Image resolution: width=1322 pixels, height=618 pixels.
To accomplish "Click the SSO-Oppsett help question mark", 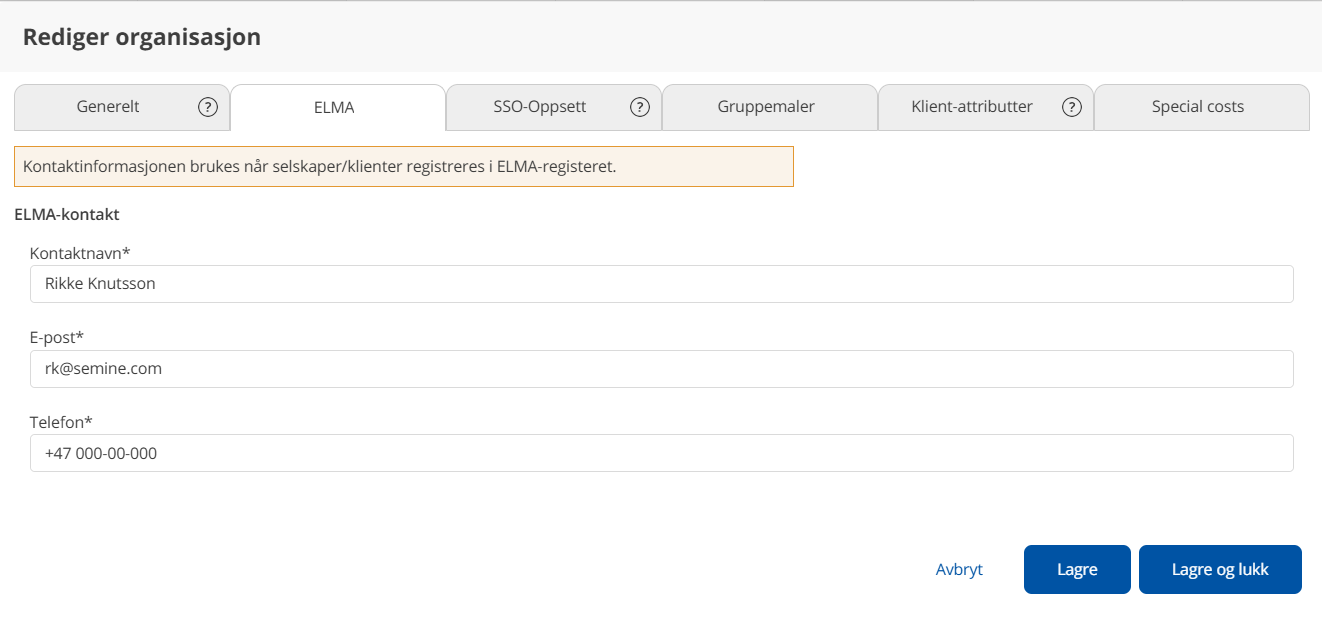I will click(x=640, y=107).
